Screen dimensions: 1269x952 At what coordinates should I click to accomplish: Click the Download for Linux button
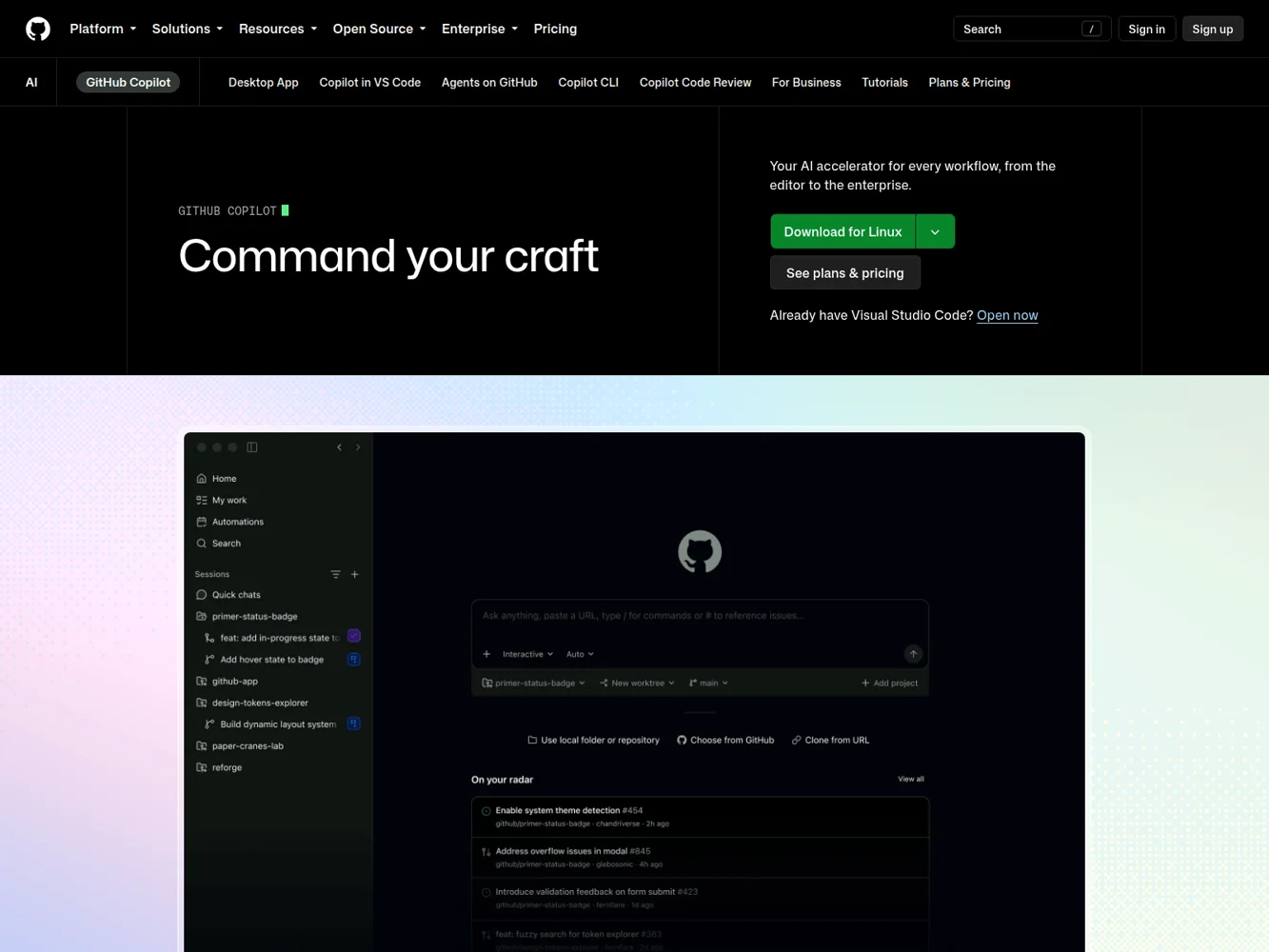843,231
